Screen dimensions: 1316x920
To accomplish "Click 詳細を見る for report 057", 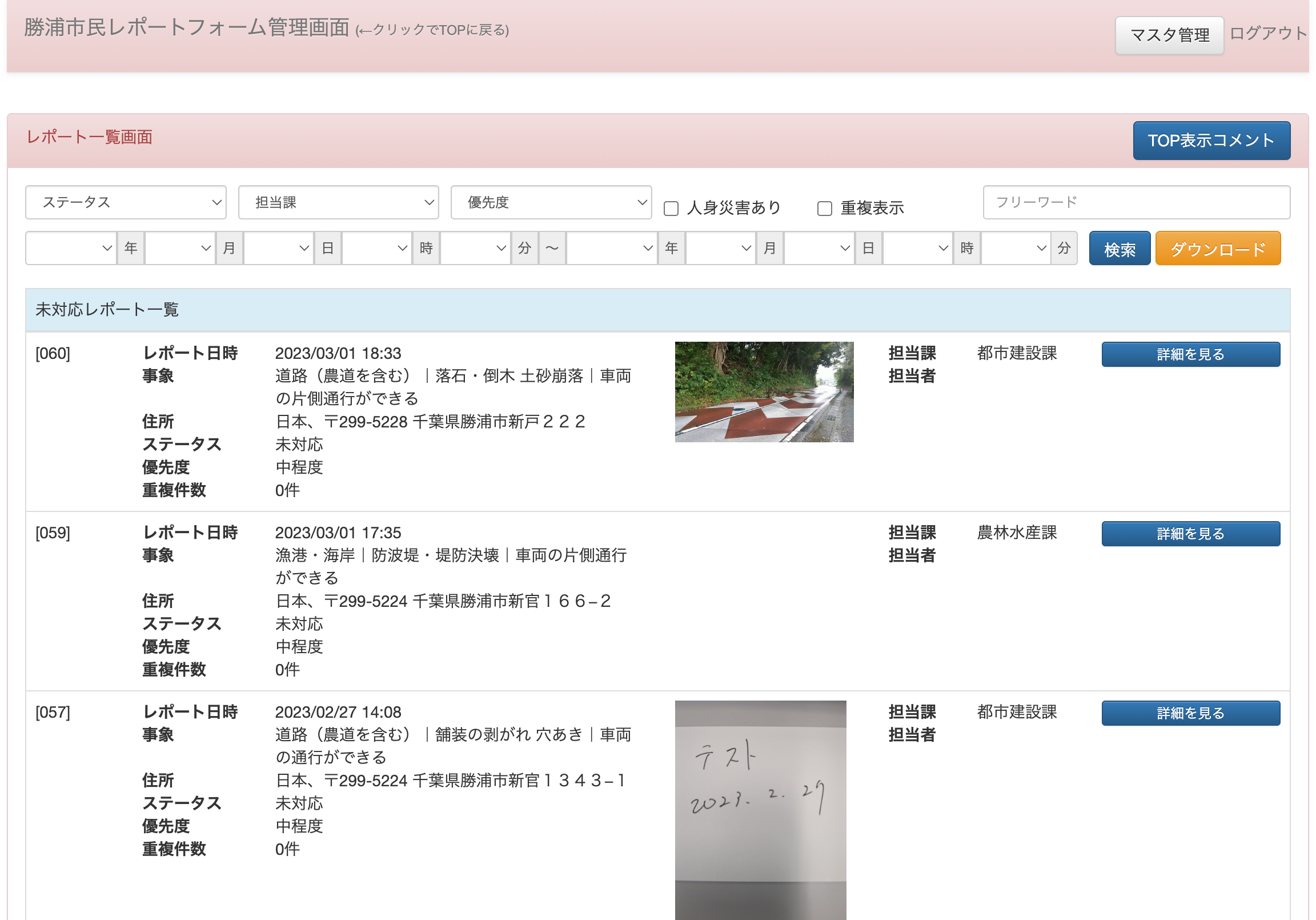I will 1190,713.
